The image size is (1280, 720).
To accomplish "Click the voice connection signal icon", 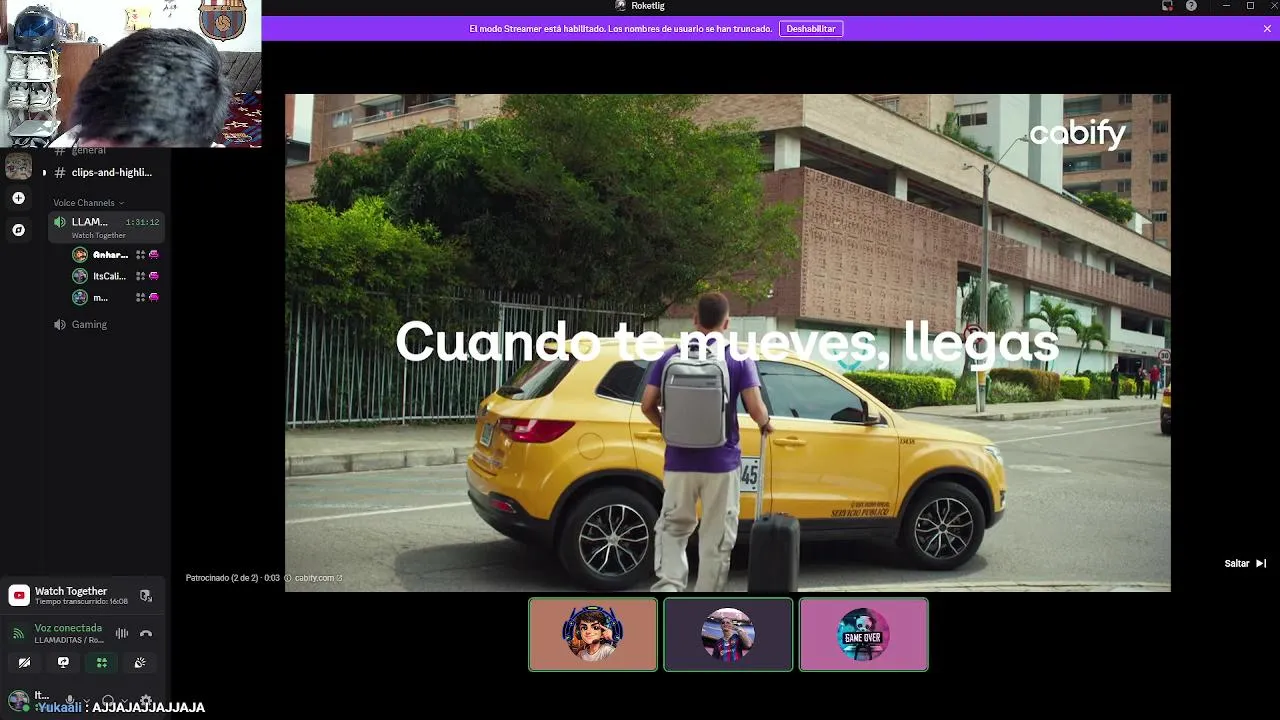I will pyautogui.click(x=18, y=633).
